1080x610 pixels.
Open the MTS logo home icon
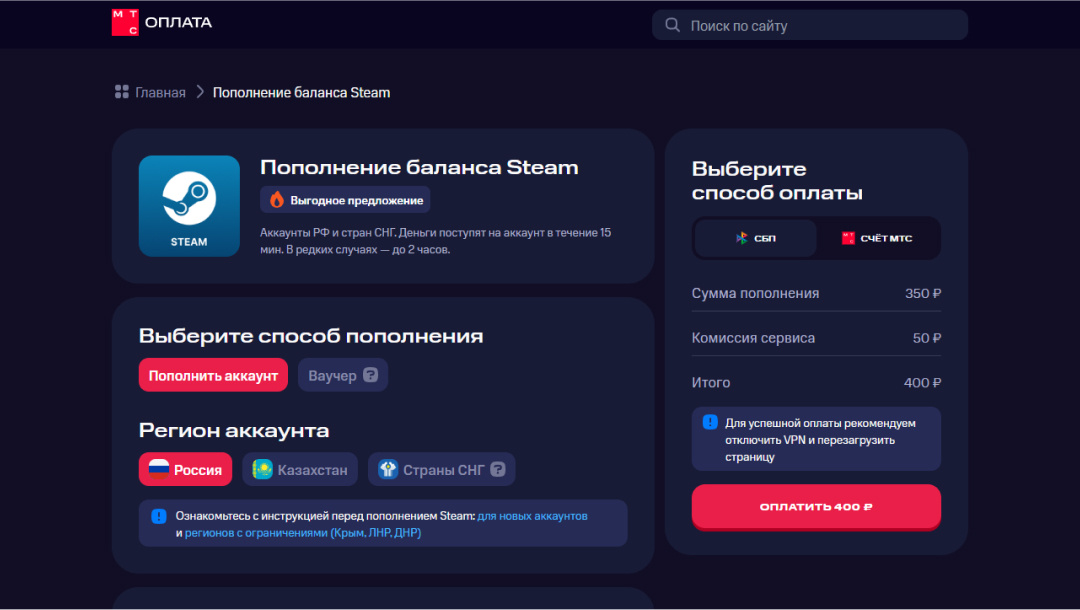tap(125, 22)
